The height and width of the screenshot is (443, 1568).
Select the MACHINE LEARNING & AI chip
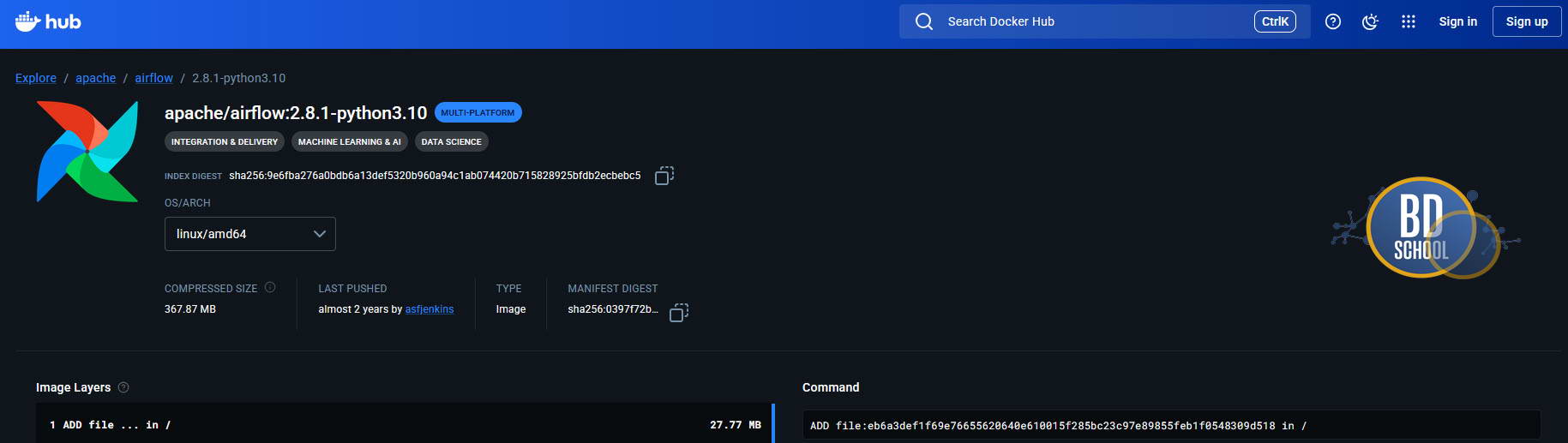[350, 141]
